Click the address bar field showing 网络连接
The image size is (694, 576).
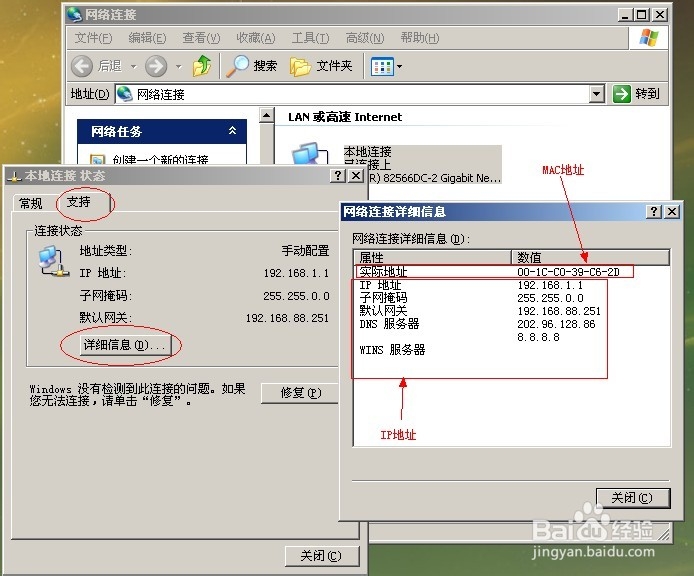(x=352, y=94)
